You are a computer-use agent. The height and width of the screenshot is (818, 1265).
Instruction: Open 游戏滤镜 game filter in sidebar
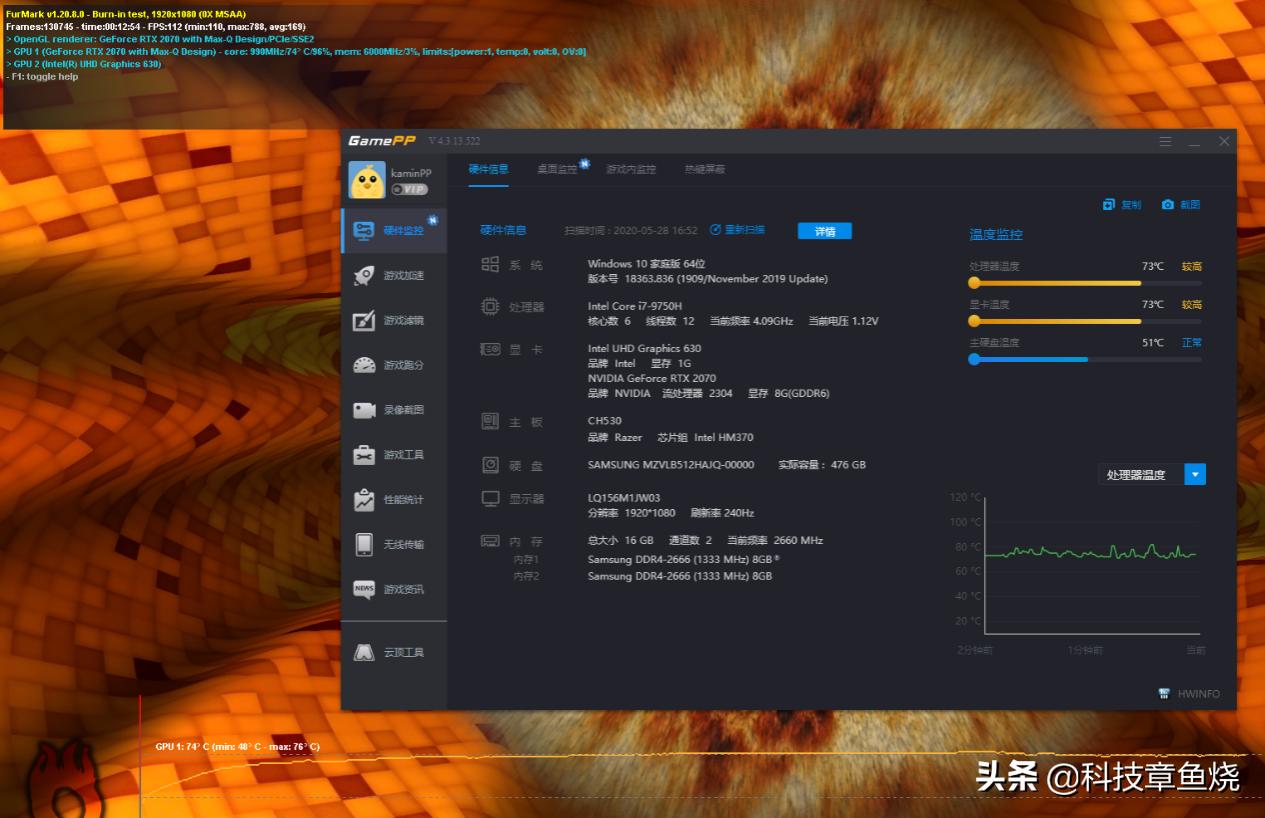(394, 320)
